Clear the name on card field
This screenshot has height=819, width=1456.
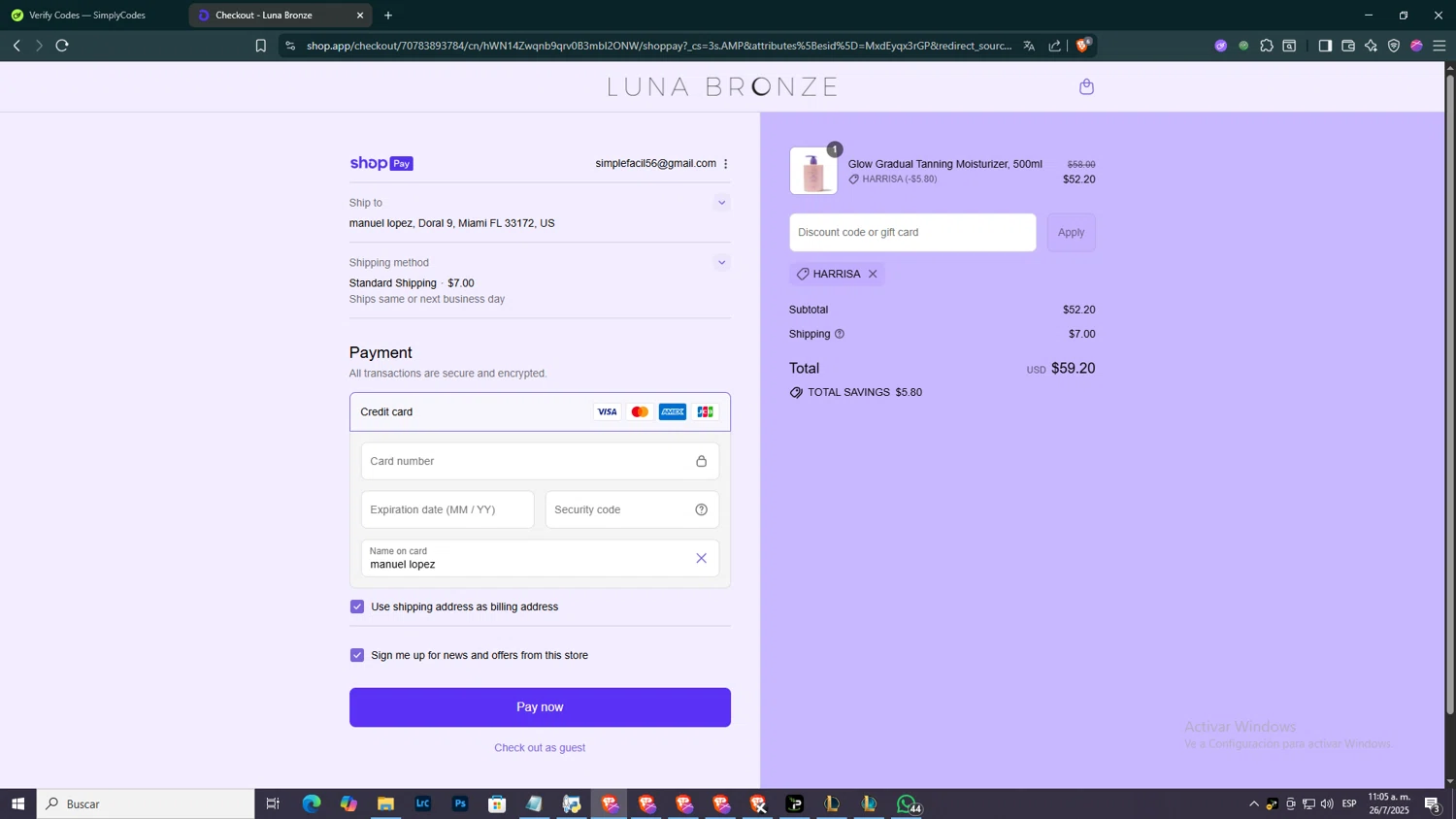tap(701, 558)
